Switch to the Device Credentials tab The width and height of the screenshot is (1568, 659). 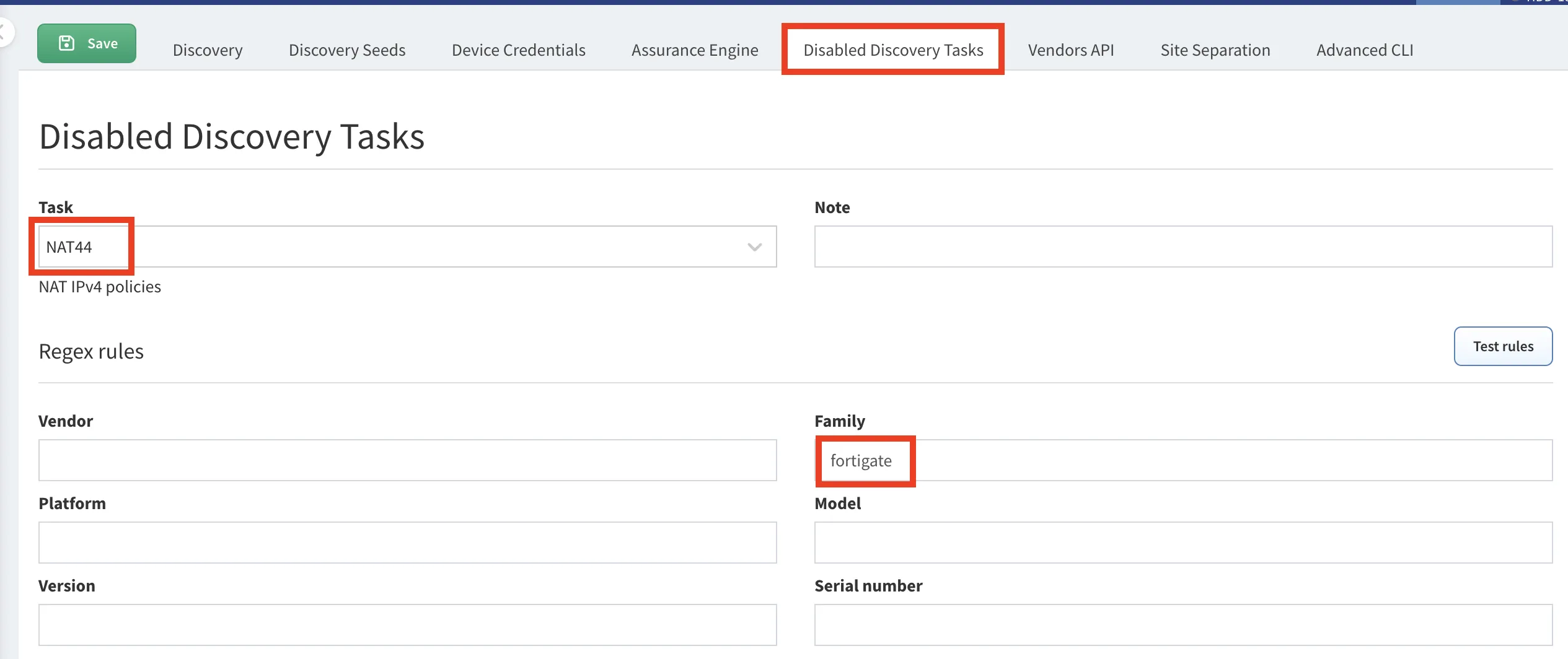coord(518,50)
